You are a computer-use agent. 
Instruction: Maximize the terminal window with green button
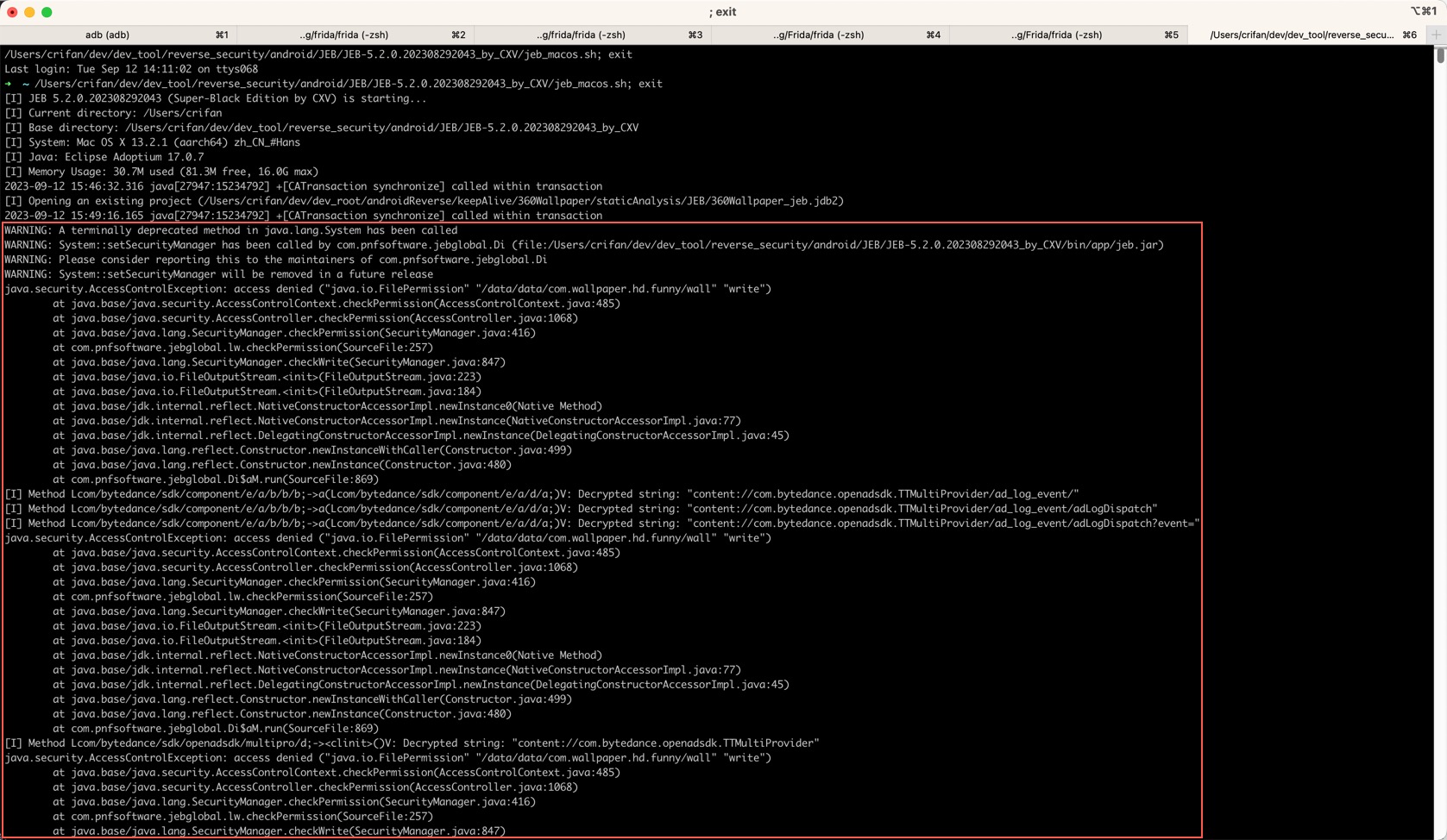tap(47, 12)
